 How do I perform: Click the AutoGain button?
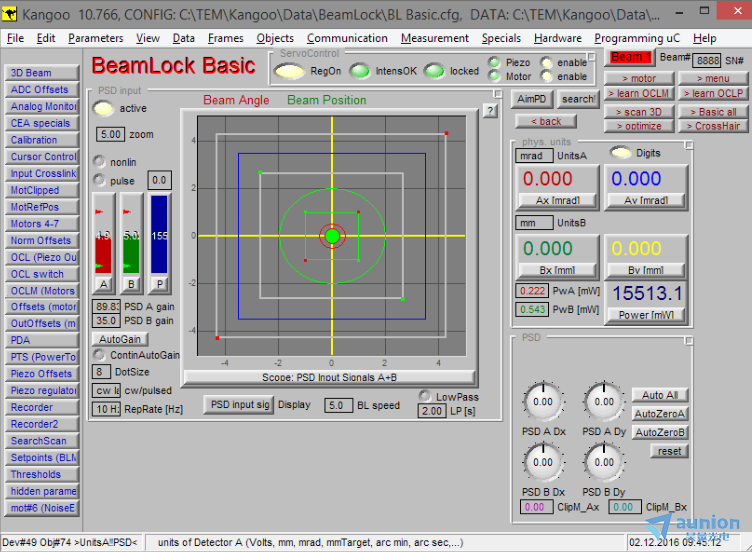(120, 339)
